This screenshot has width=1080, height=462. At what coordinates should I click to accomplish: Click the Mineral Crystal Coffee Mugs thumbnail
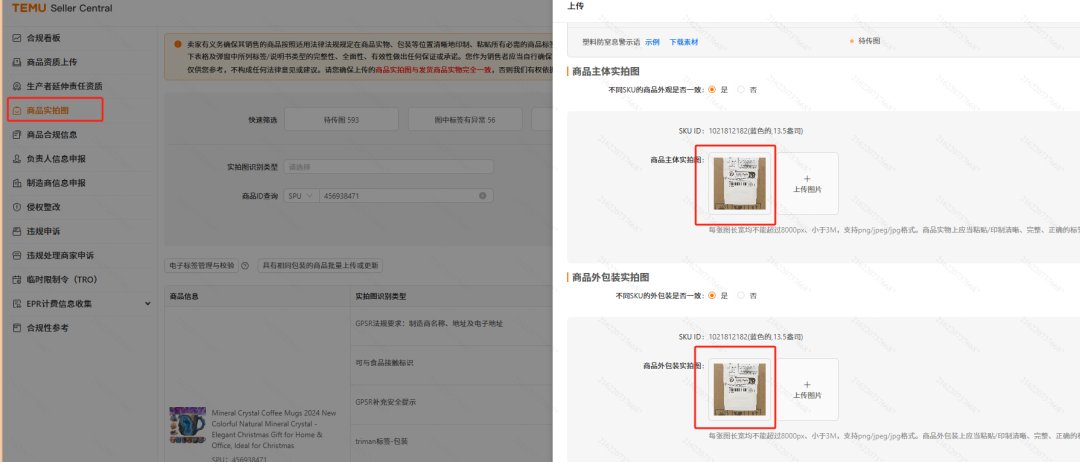(187, 426)
